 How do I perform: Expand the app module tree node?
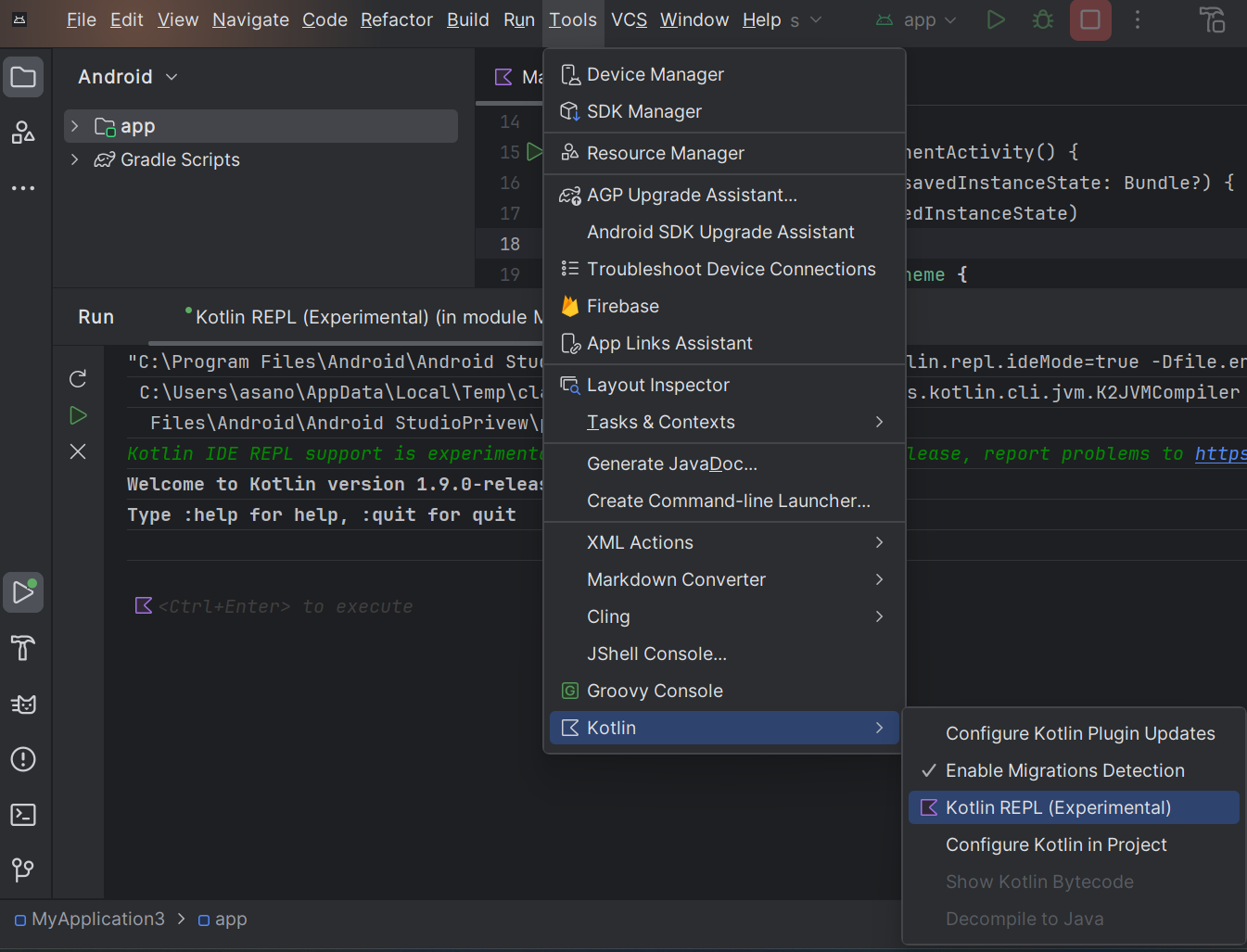point(75,126)
